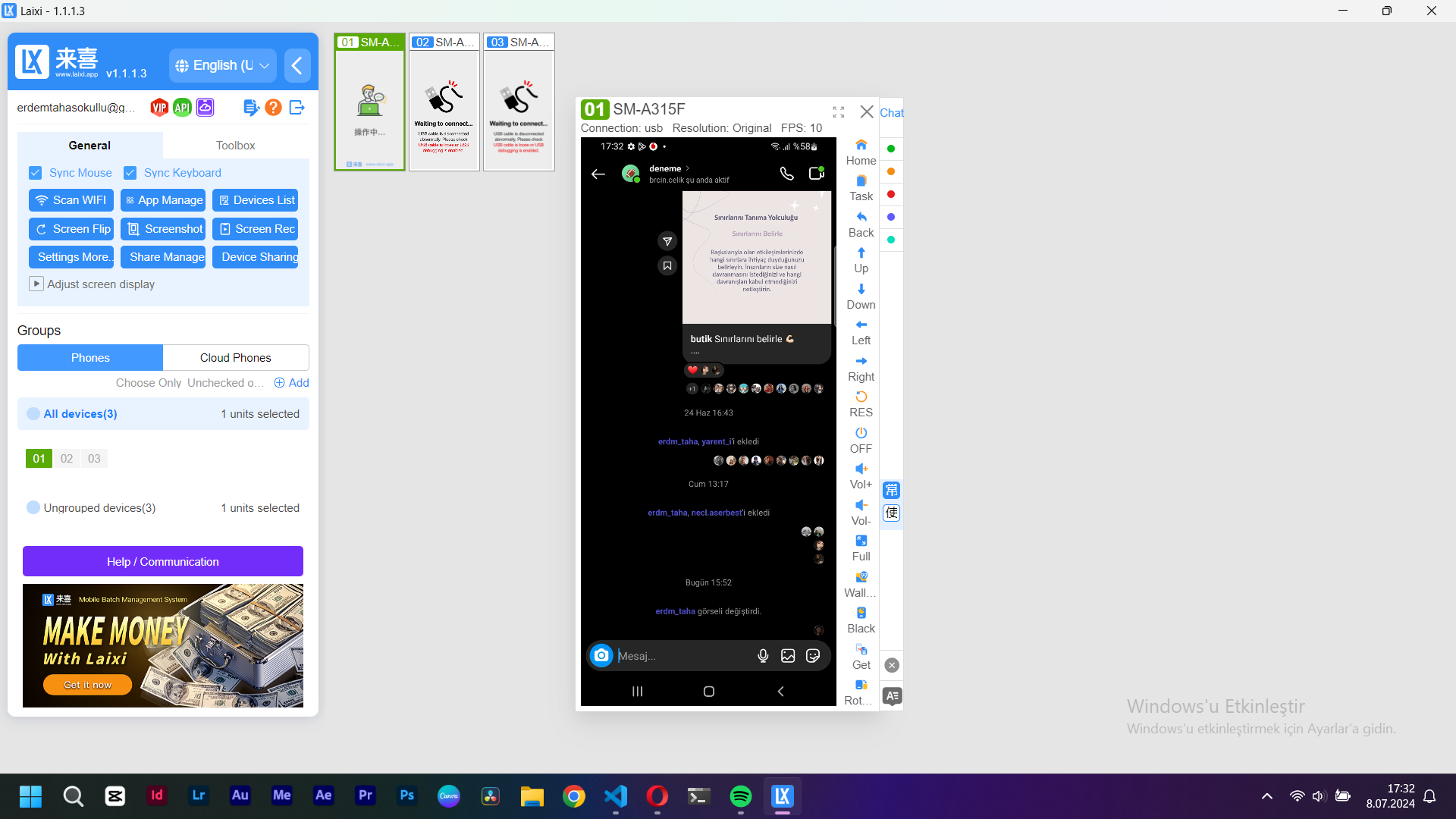Toggle Sync Keyboard checkbox

(x=130, y=173)
